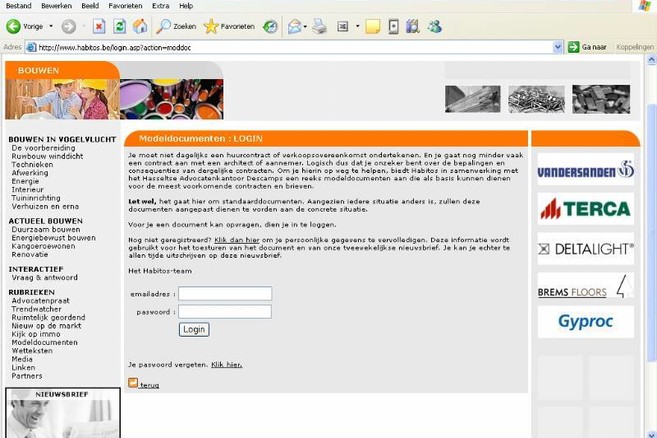Focus the password input field
The width and height of the screenshot is (657, 438).
[x=225, y=312]
